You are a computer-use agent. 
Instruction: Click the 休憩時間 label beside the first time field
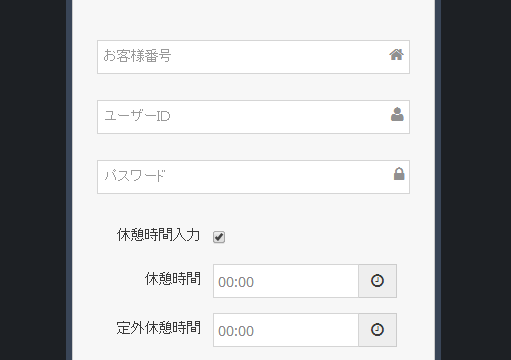tap(173, 279)
